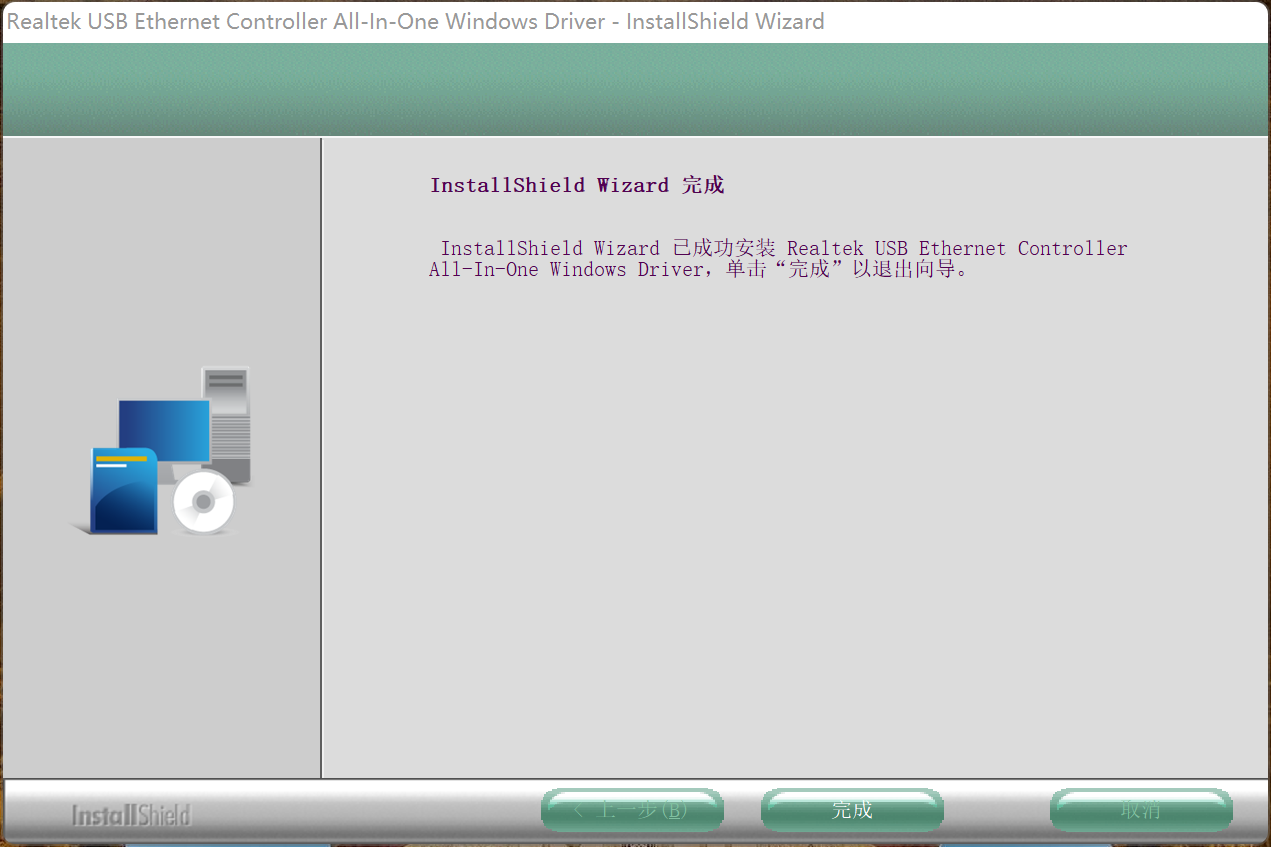Screen dimensions: 1271x847
Task: Click the "Realtek USB Ethernet Controller" window title
Action: click(416, 21)
